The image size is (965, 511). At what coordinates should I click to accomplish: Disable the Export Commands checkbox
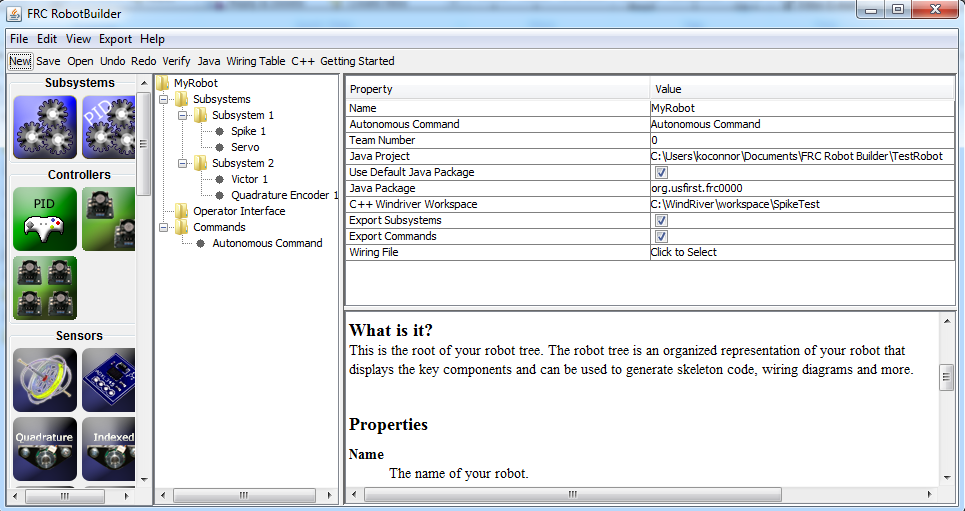(661, 236)
